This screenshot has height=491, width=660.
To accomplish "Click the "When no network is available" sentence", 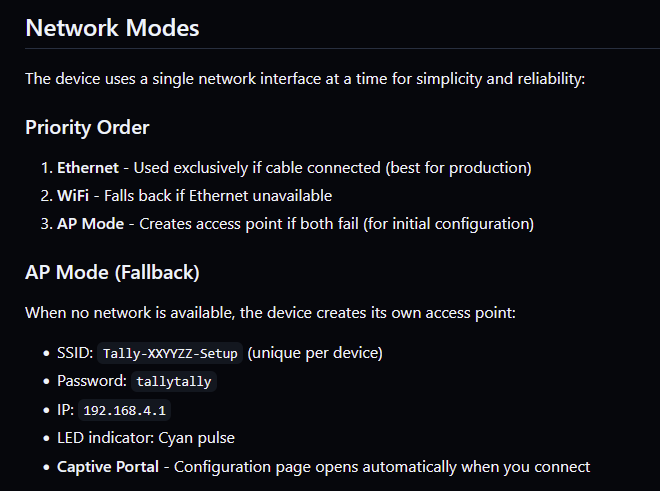I will click(x=270, y=313).
